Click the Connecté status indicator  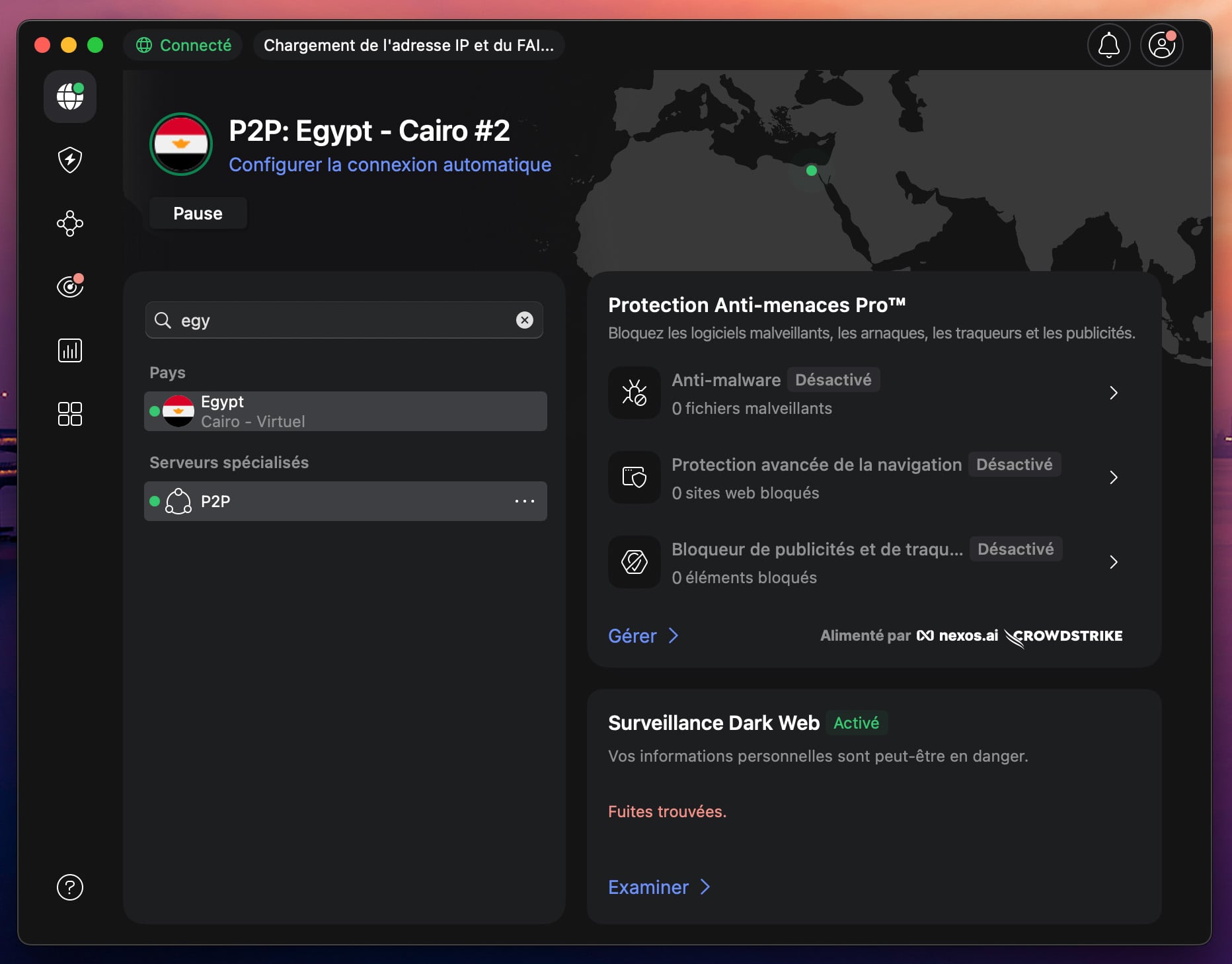click(183, 45)
